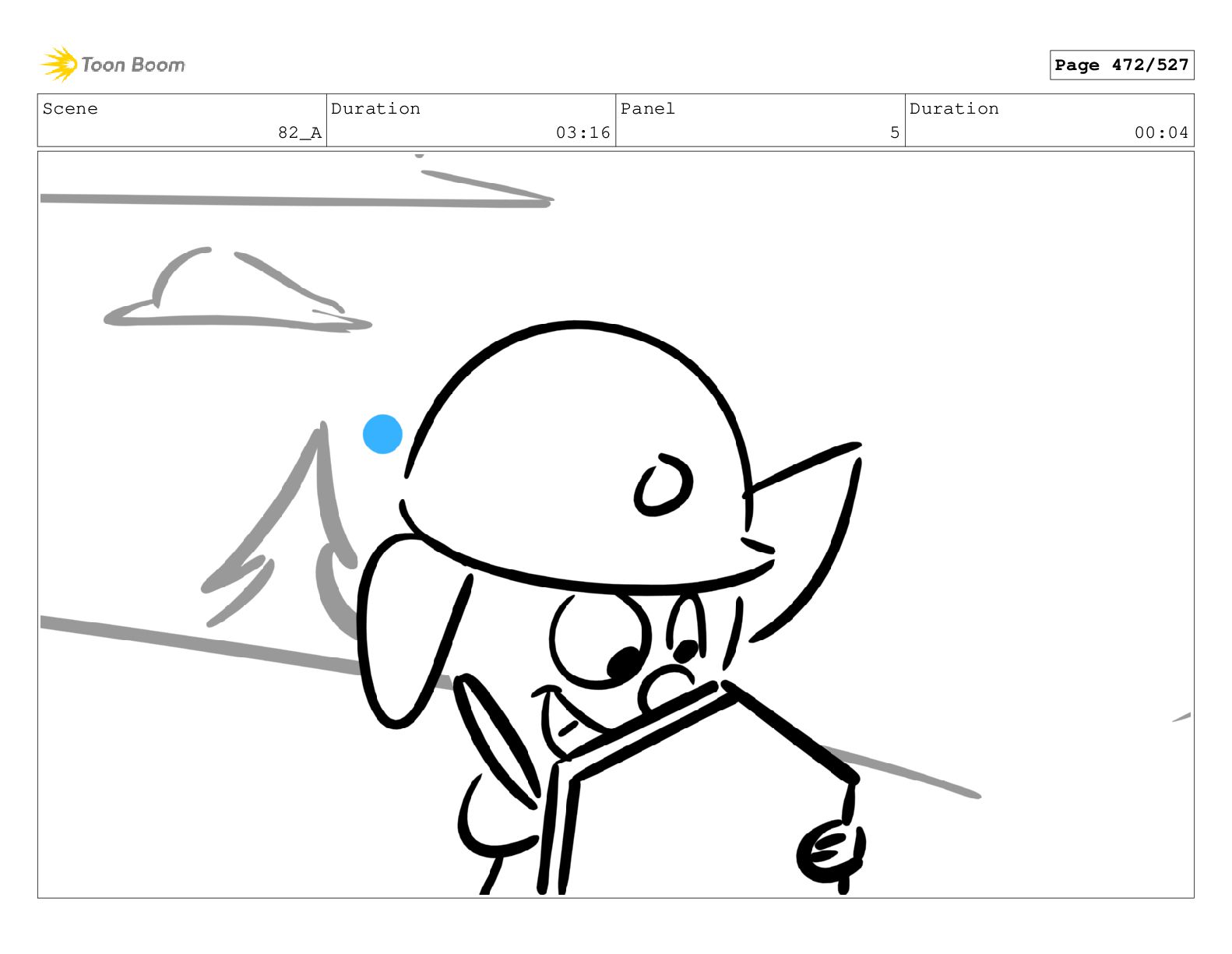
Task: Click the scene value 82_A
Action: pyautogui.click(x=300, y=132)
